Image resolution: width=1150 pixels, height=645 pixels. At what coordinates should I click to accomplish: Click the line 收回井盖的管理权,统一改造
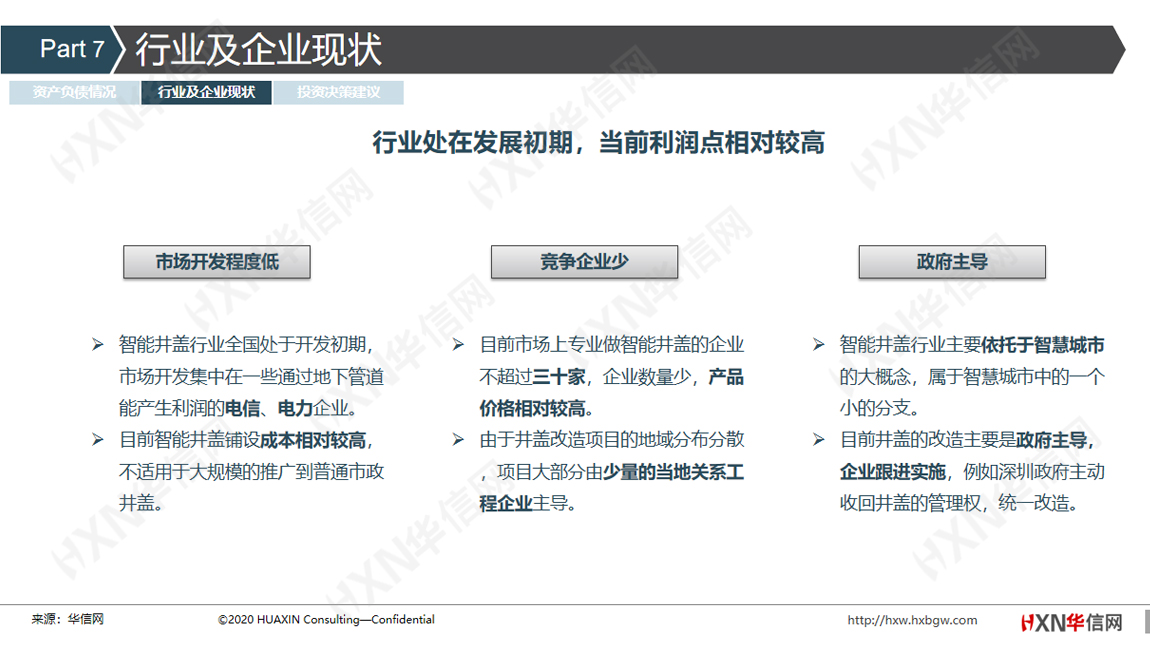[958, 503]
